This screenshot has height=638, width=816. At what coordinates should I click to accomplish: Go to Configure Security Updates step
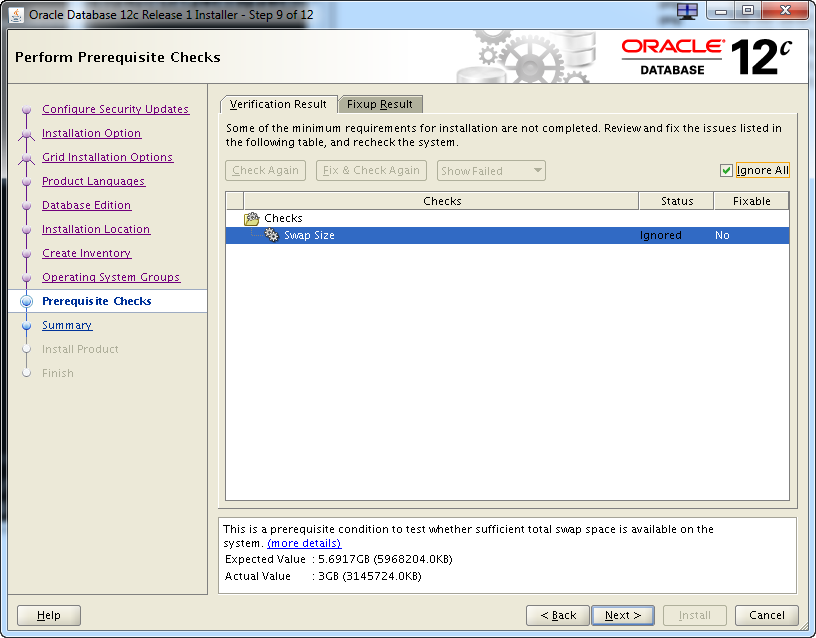click(x=116, y=109)
